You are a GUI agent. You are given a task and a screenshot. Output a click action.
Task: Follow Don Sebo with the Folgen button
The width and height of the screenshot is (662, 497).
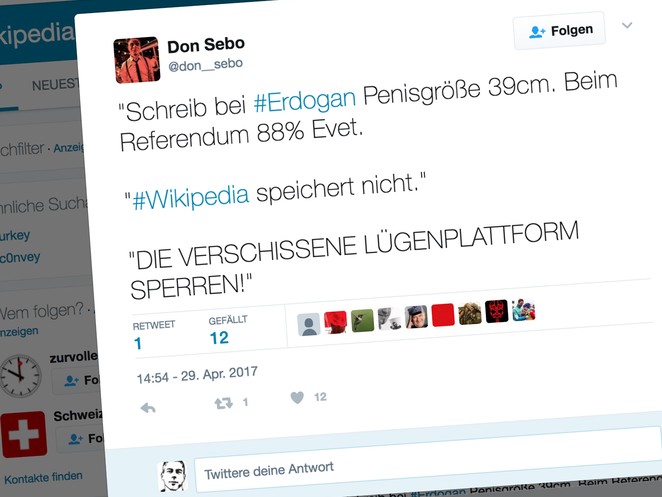pyautogui.click(x=559, y=31)
